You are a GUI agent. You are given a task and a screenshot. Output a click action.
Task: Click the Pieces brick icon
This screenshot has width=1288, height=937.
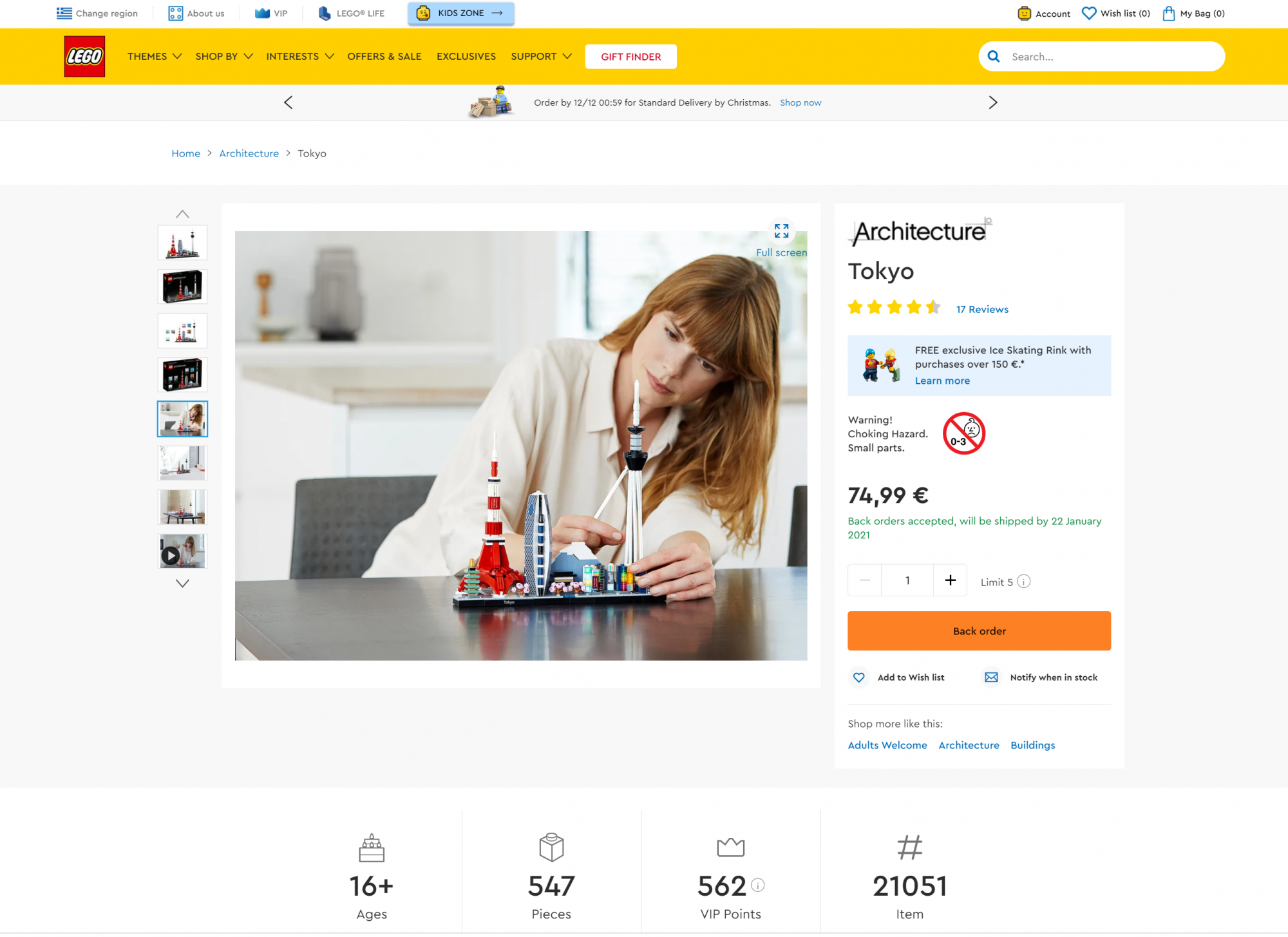tap(551, 847)
